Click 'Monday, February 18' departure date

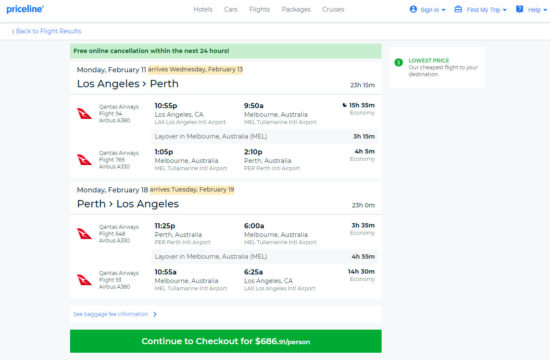pyautogui.click(x=112, y=190)
